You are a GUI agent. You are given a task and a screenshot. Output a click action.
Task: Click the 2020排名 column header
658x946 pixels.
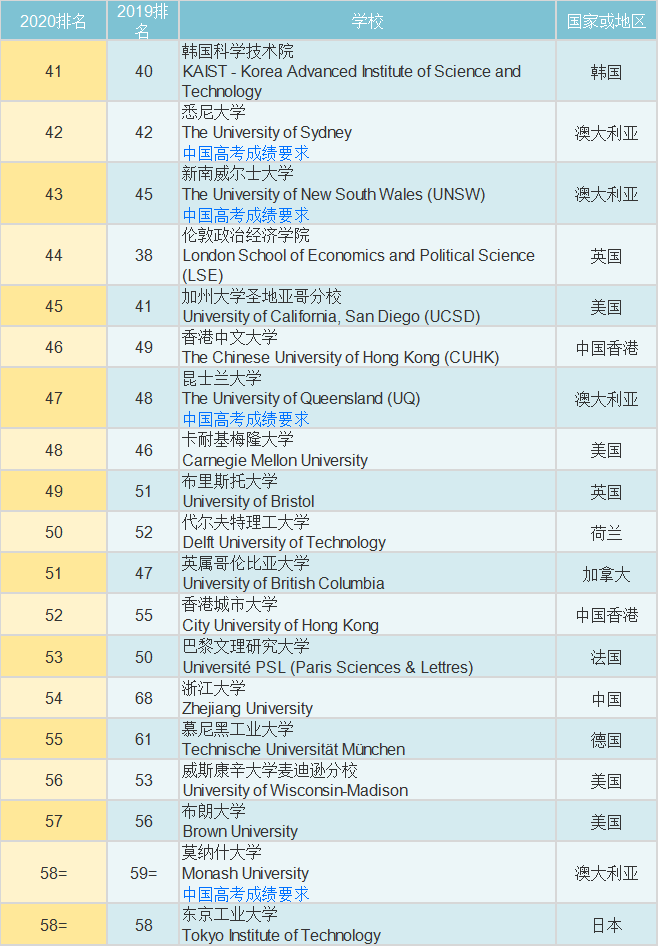[x=53, y=21]
